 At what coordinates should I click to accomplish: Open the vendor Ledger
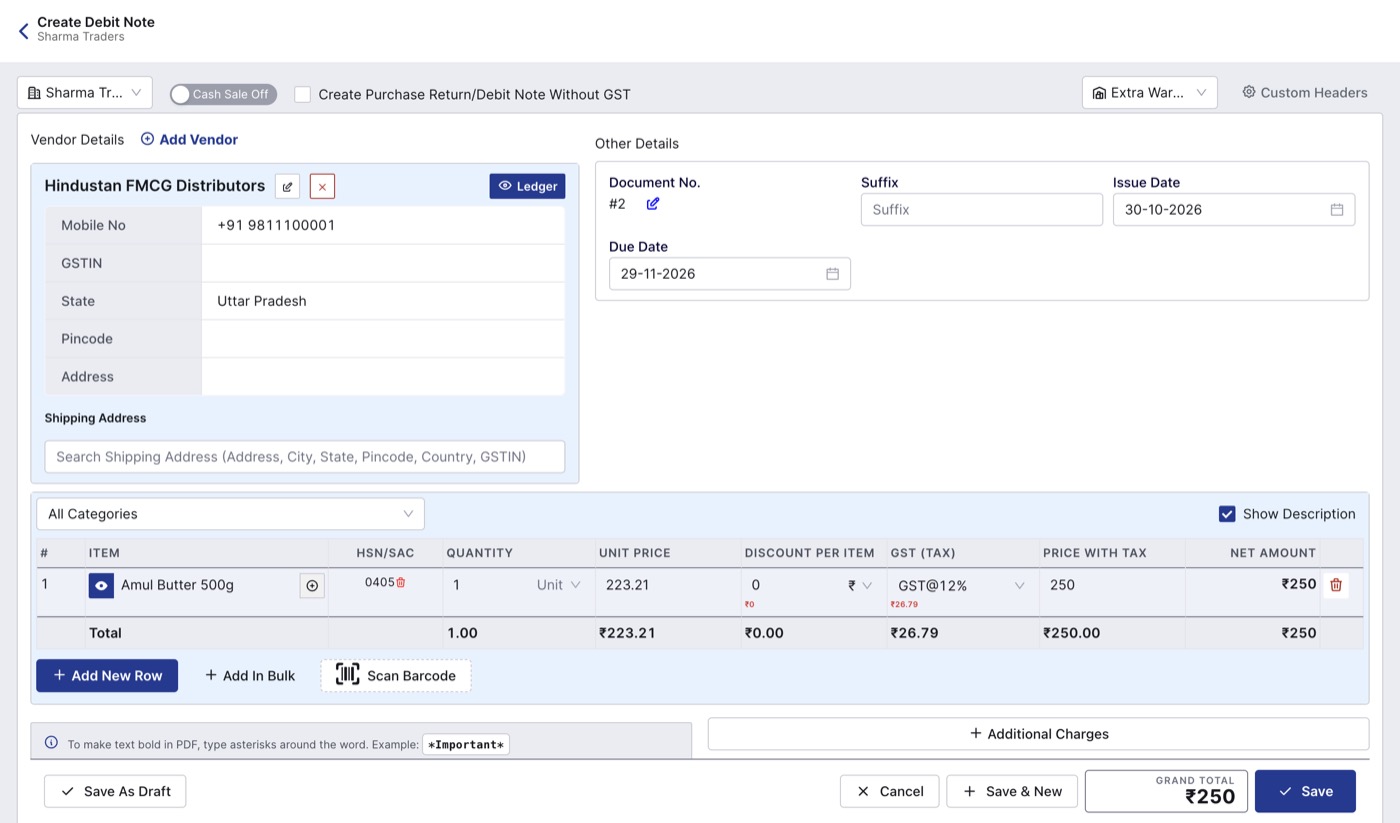pos(527,186)
